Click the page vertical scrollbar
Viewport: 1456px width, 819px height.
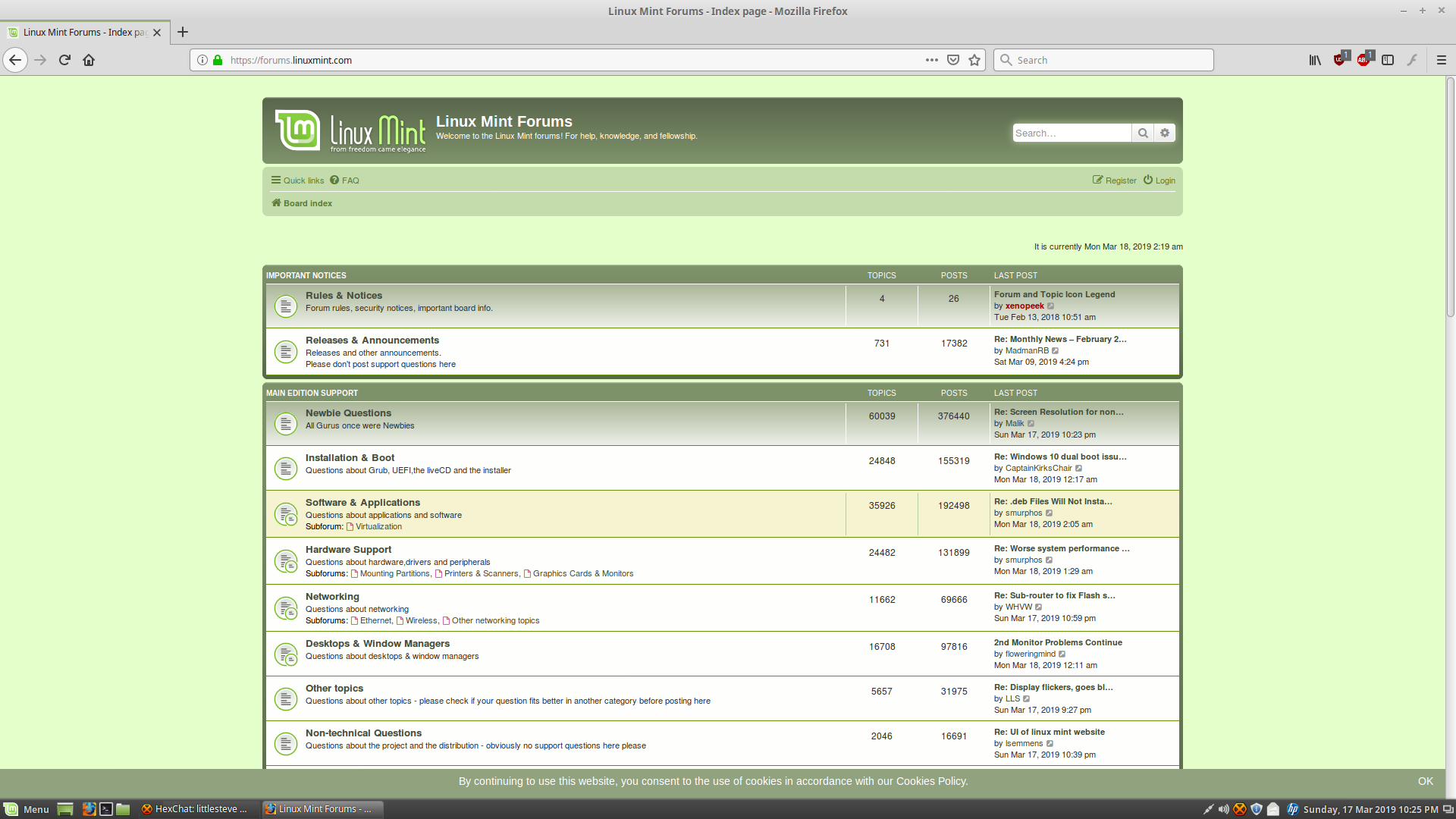pos(1450,197)
